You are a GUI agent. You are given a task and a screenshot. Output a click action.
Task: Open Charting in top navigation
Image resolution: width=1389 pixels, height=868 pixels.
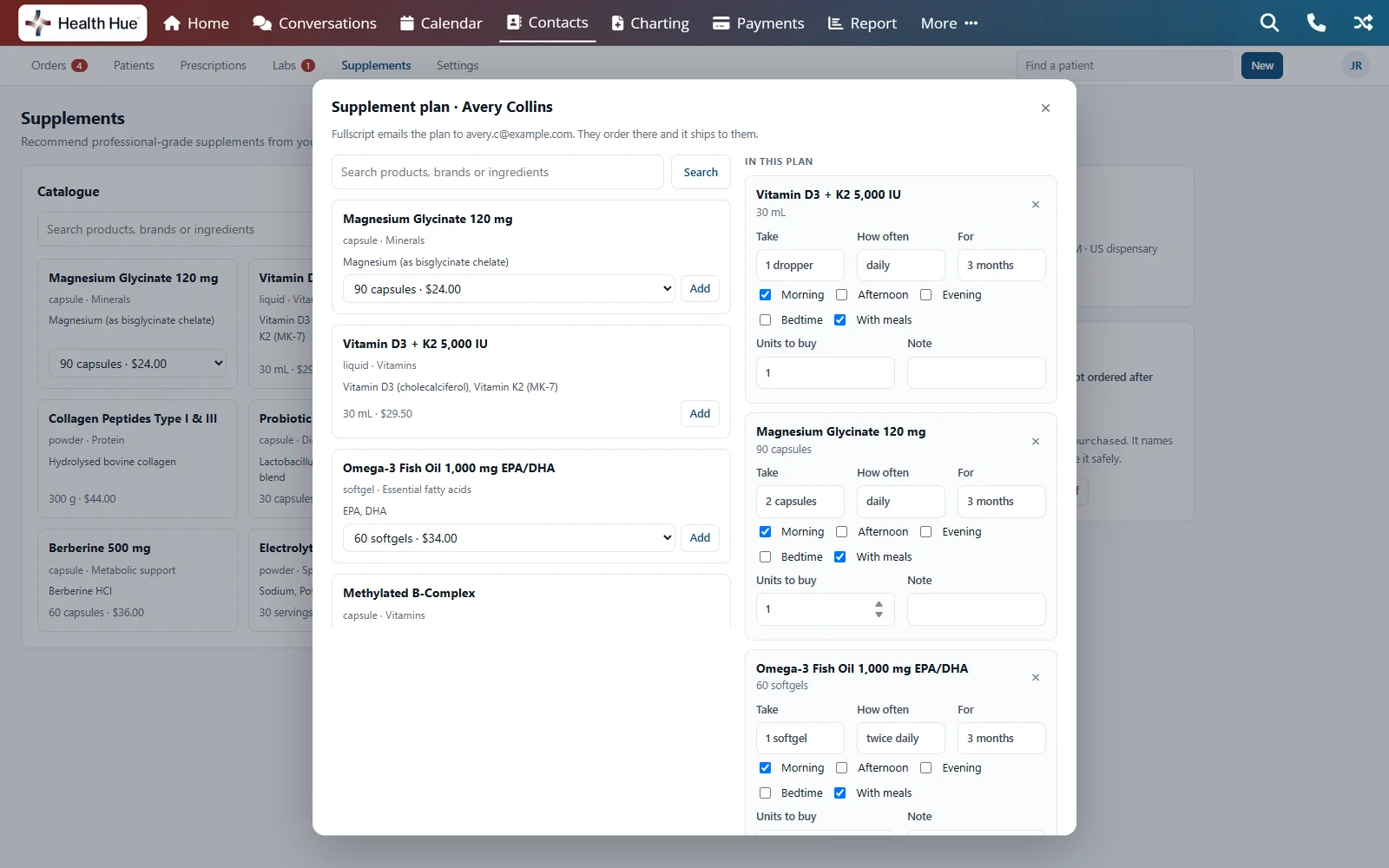click(650, 23)
